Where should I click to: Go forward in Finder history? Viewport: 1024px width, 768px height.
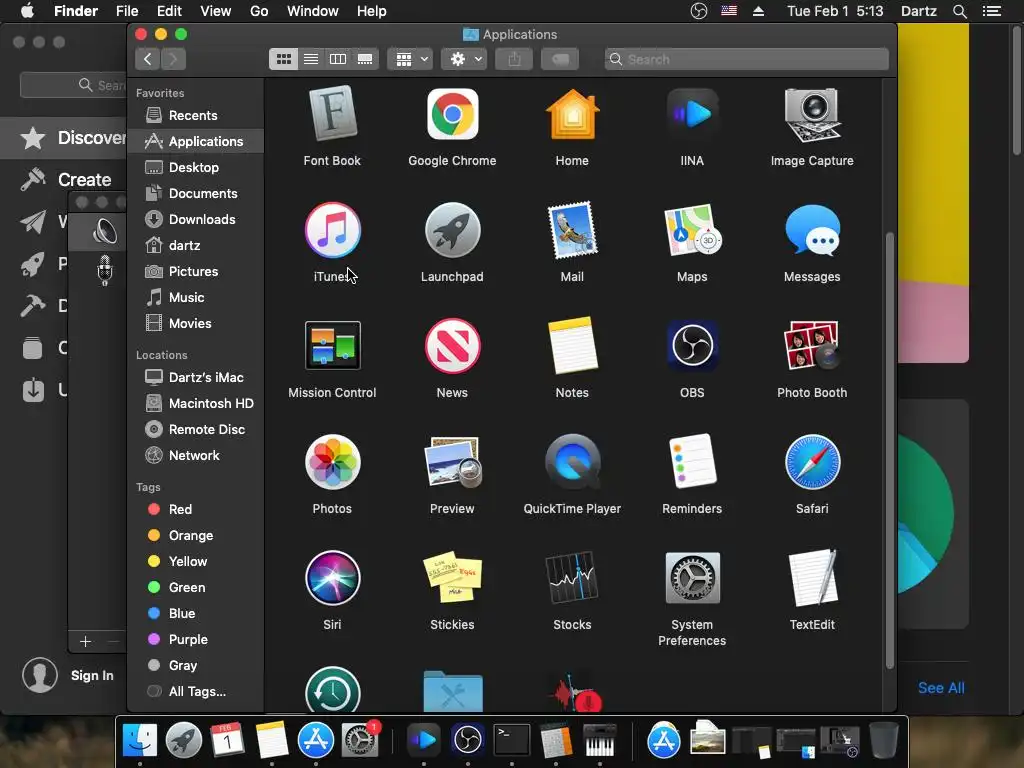(173, 59)
